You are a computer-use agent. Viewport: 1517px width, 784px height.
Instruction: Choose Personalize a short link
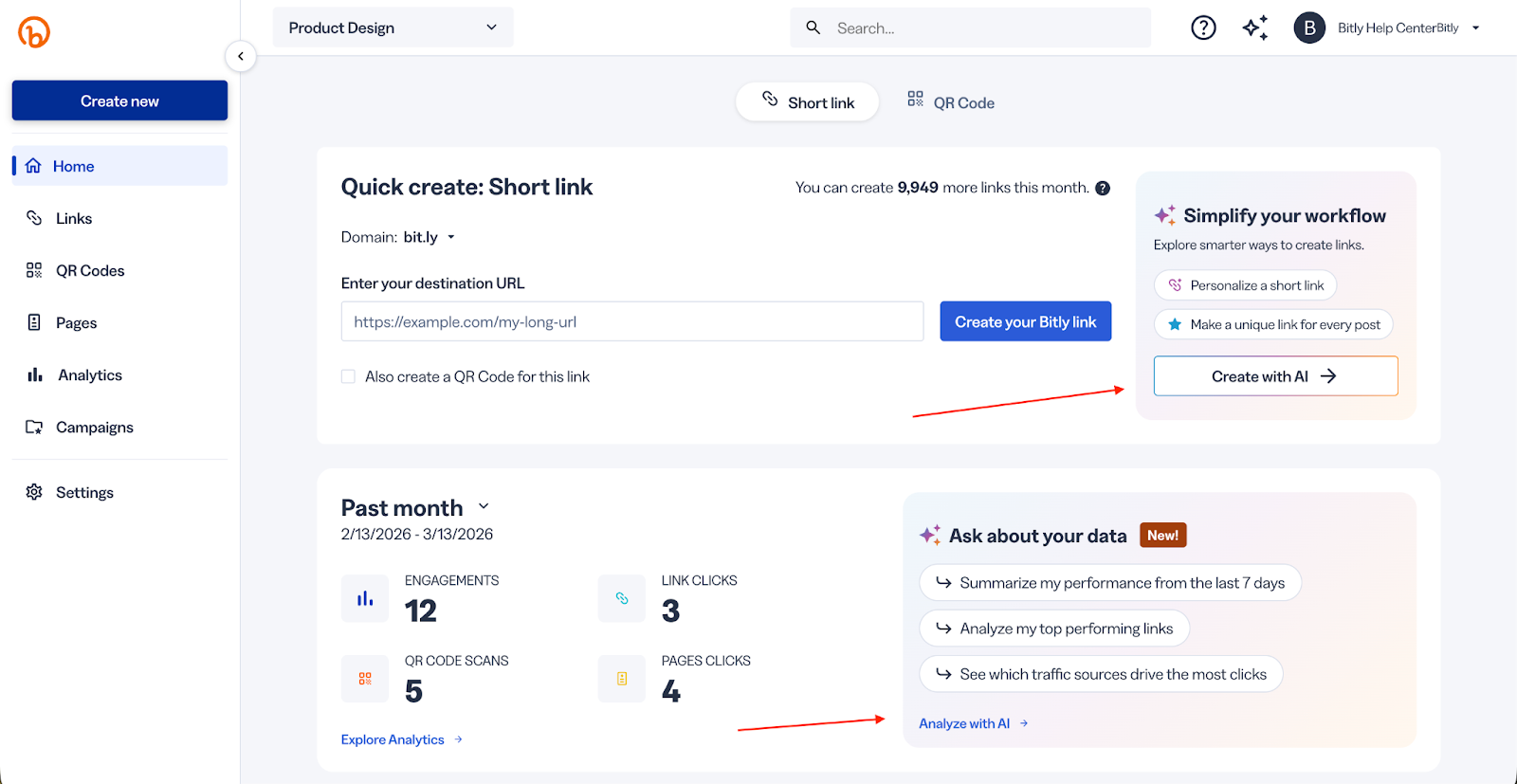pyautogui.click(x=1245, y=285)
